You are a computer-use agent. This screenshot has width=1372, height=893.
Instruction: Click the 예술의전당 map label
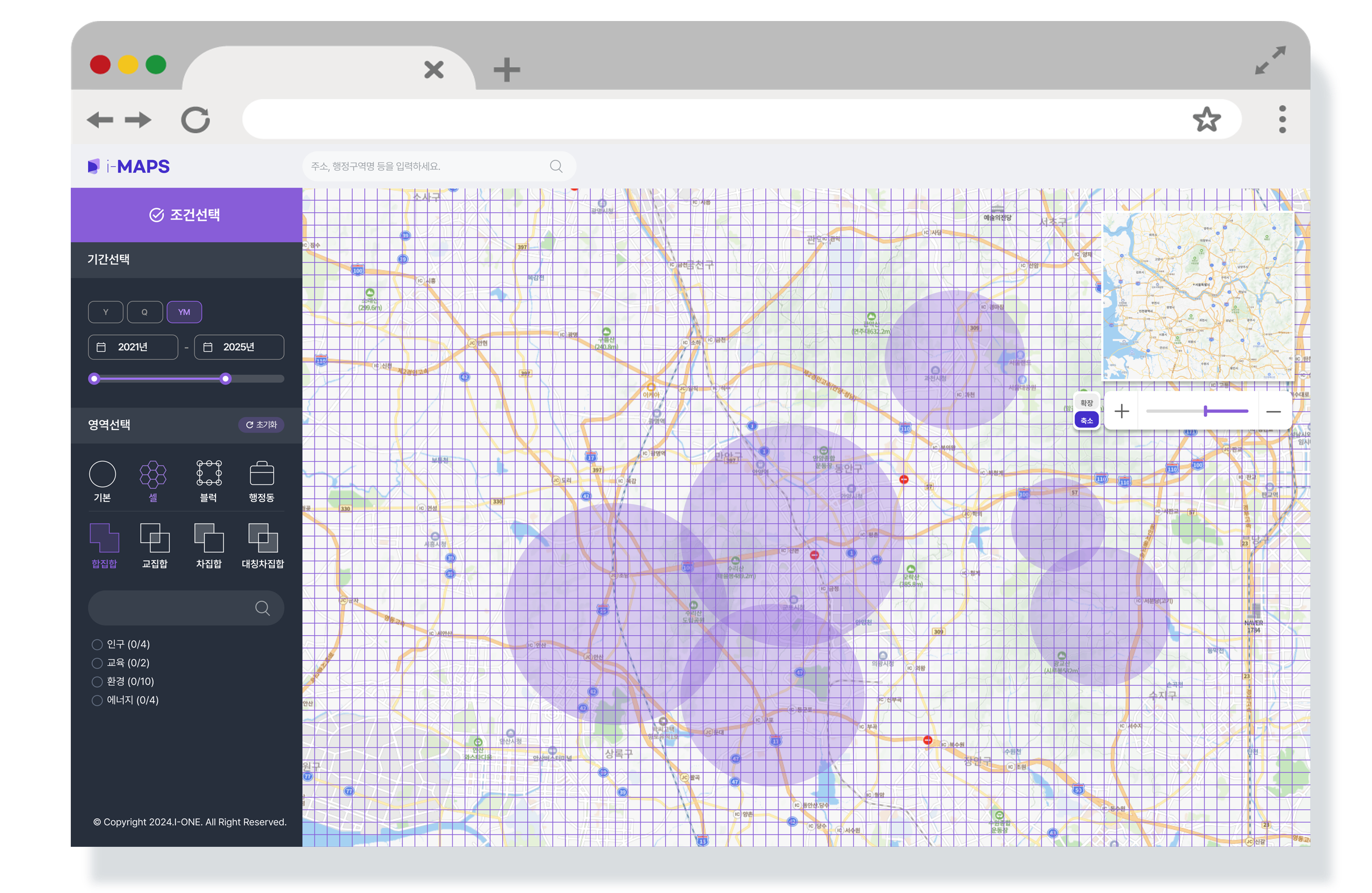click(x=997, y=217)
